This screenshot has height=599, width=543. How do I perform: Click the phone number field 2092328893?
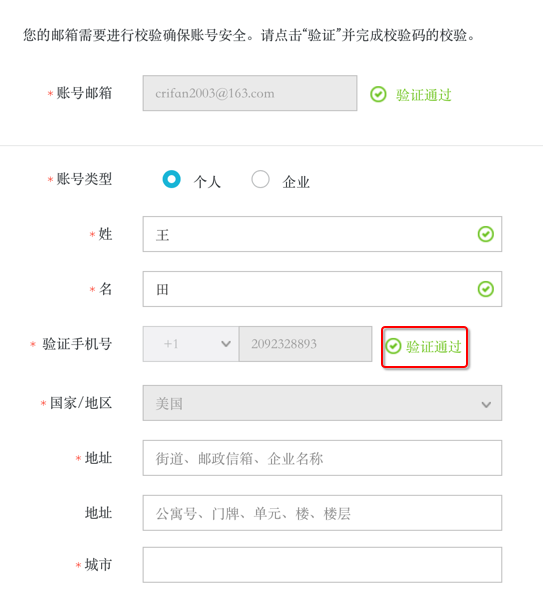[305, 344]
